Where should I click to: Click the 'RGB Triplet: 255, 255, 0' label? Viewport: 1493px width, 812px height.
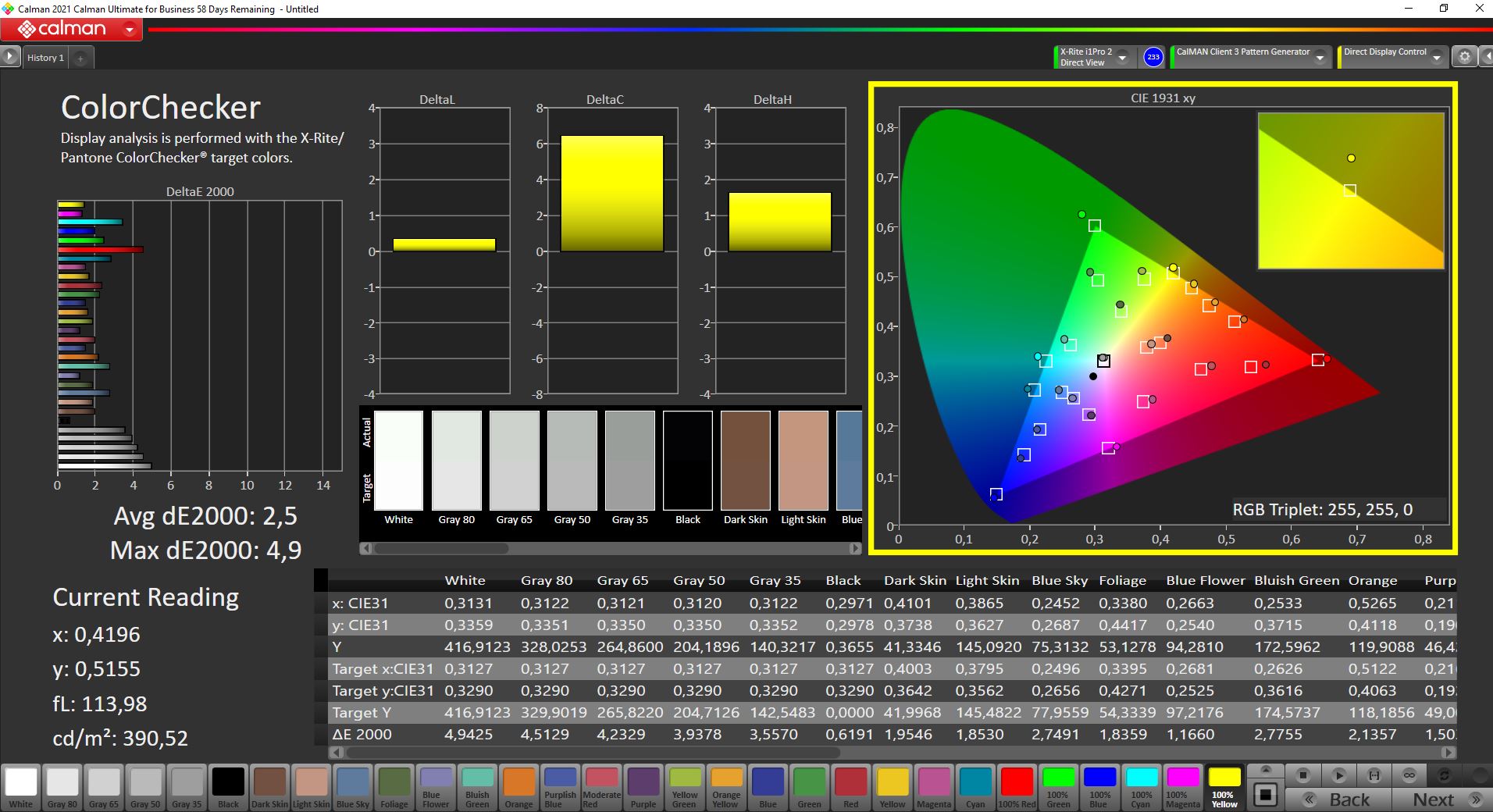click(1322, 510)
